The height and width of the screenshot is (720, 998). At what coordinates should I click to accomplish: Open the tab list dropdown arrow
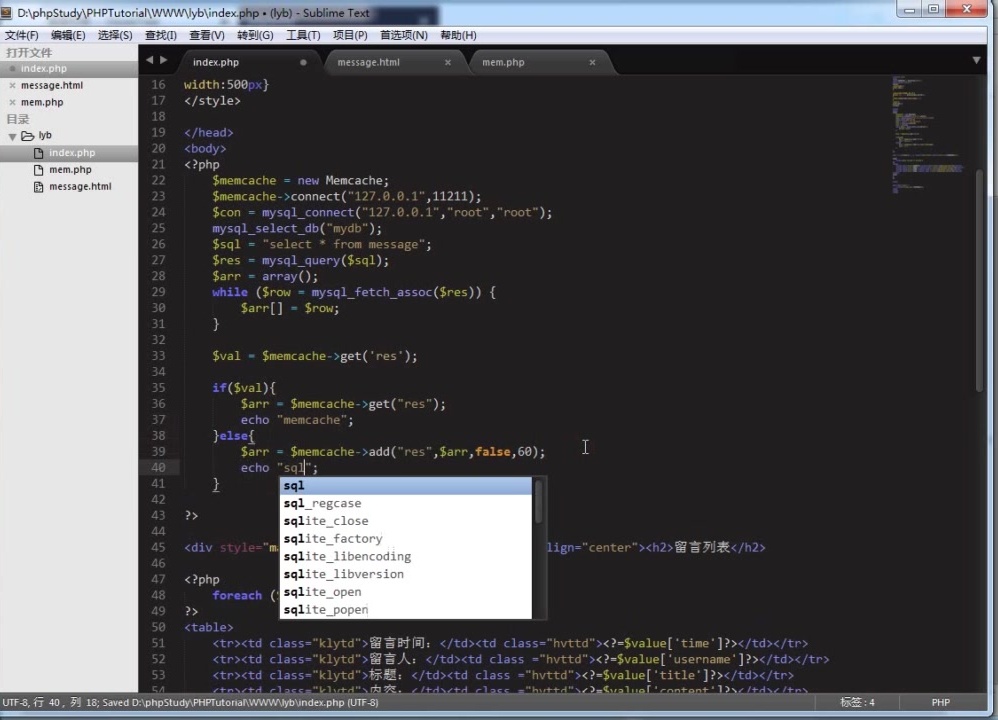[976, 60]
